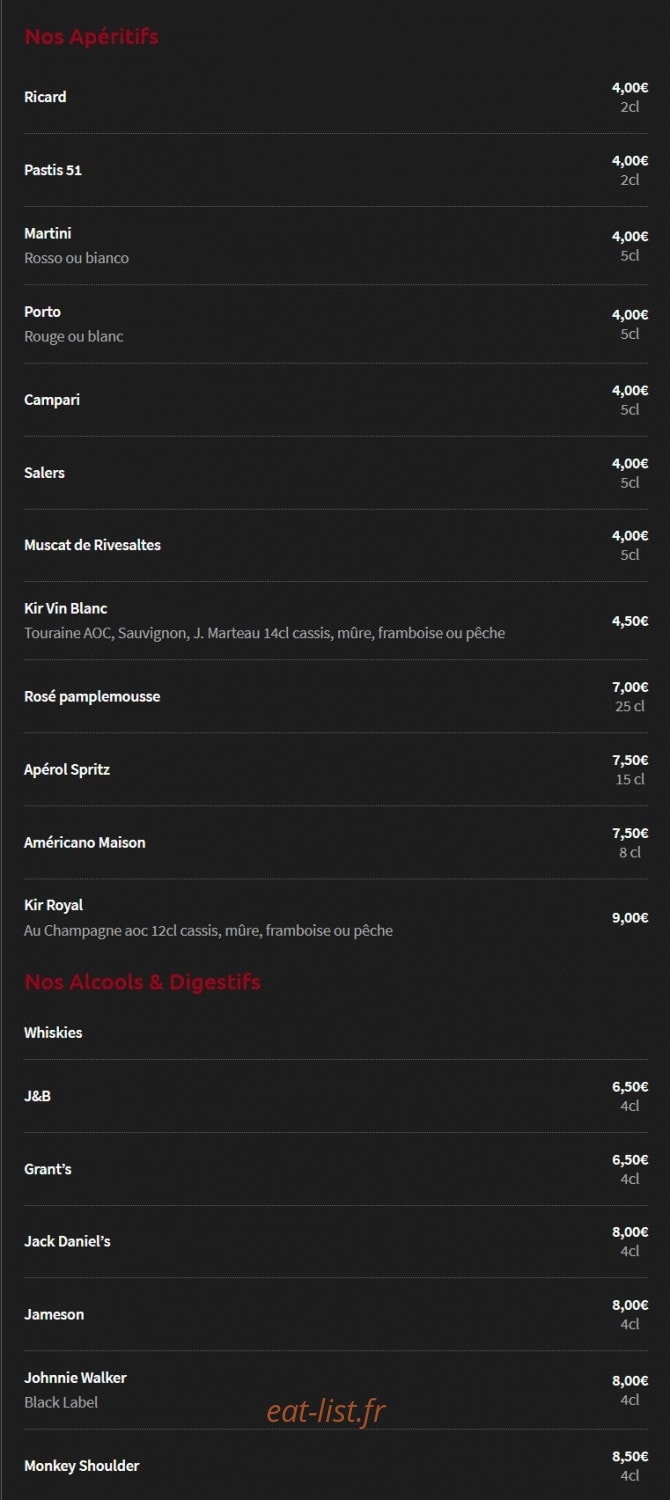This screenshot has width=670, height=1500.
Task: Click Rosso ou bianco description
Action: (76, 258)
